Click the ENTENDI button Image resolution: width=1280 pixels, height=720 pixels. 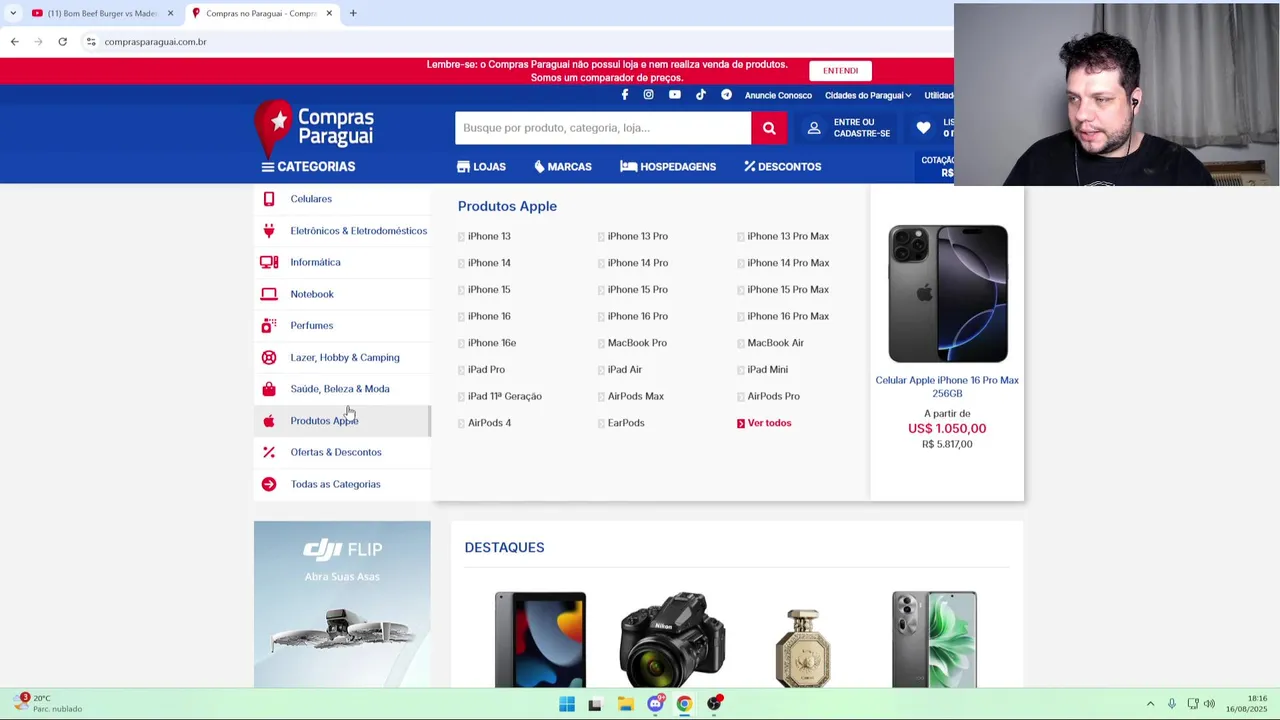(x=840, y=71)
